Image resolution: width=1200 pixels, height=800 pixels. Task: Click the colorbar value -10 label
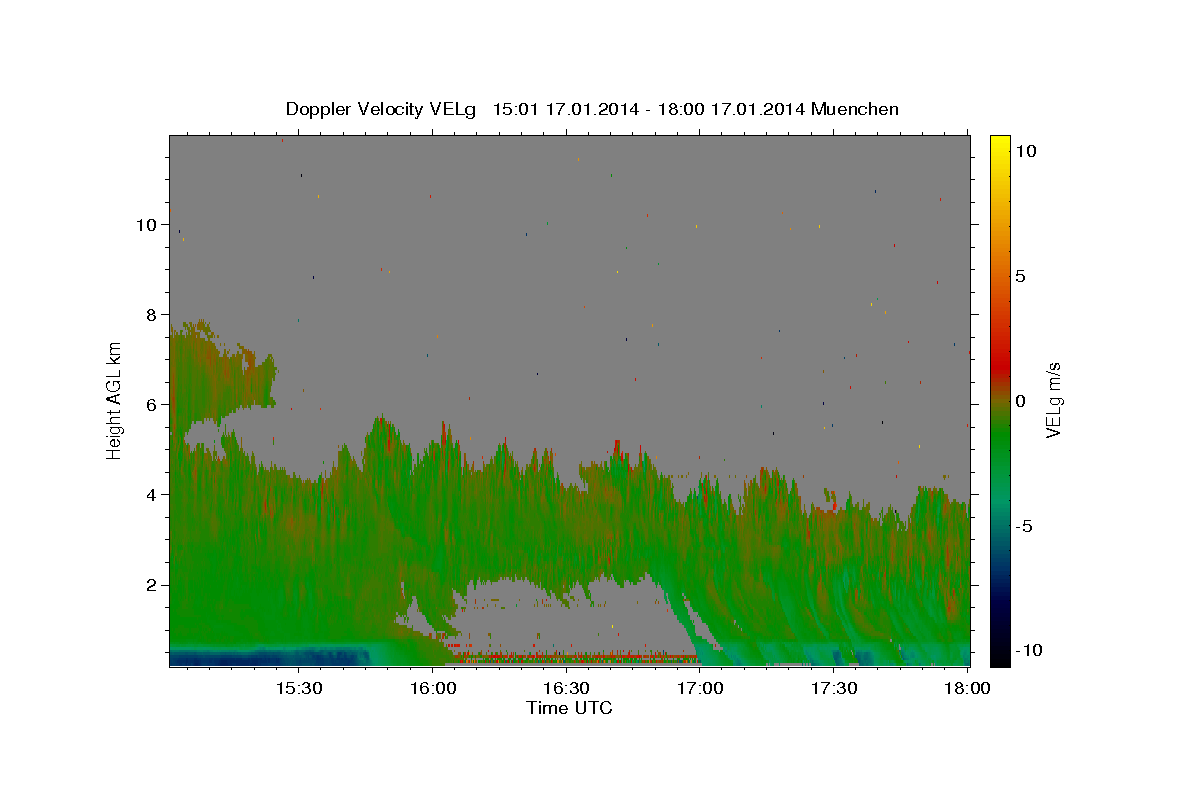(1028, 651)
